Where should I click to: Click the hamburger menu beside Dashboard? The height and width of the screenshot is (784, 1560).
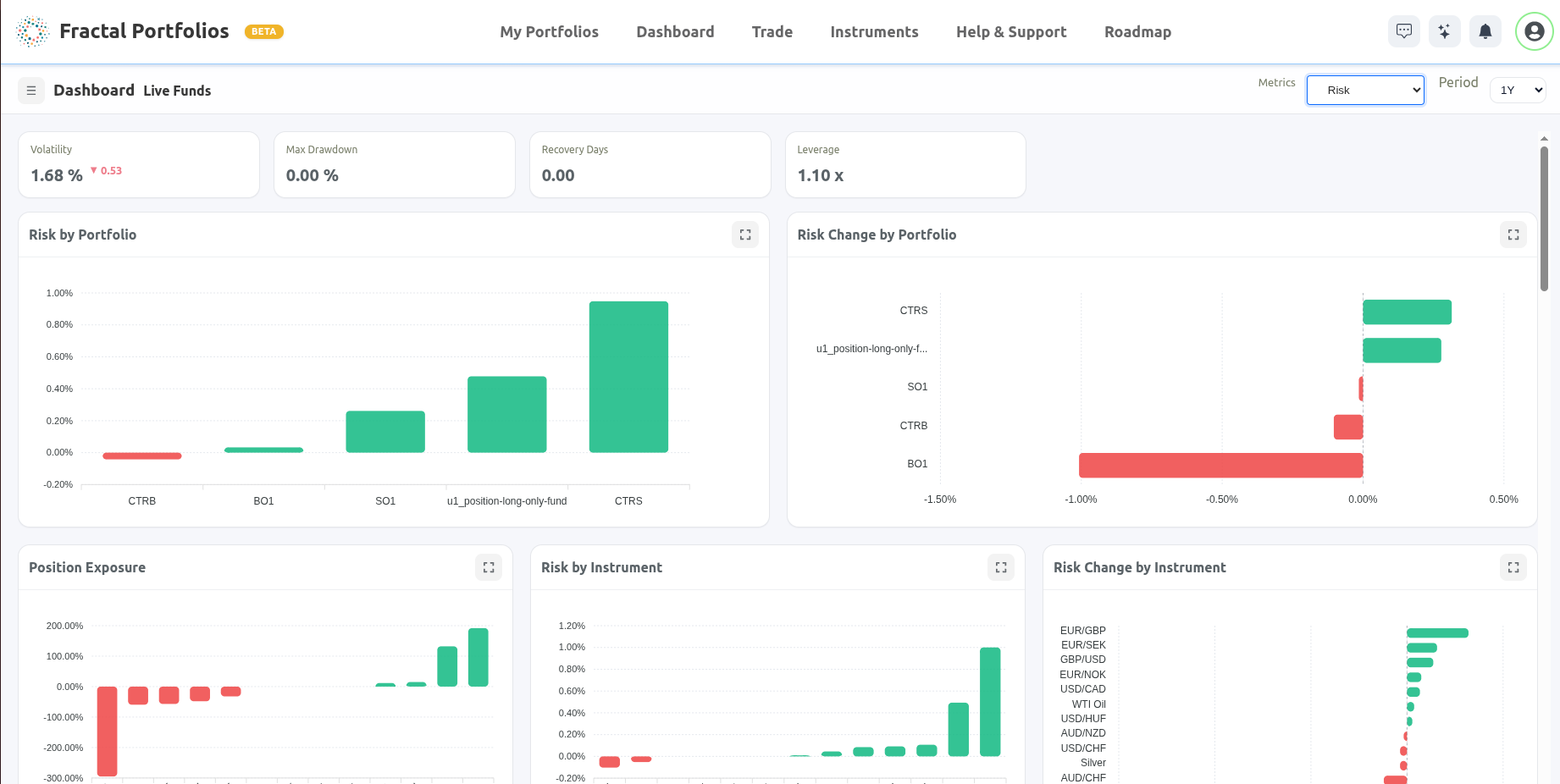pyautogui.click(x=30, y=90)
